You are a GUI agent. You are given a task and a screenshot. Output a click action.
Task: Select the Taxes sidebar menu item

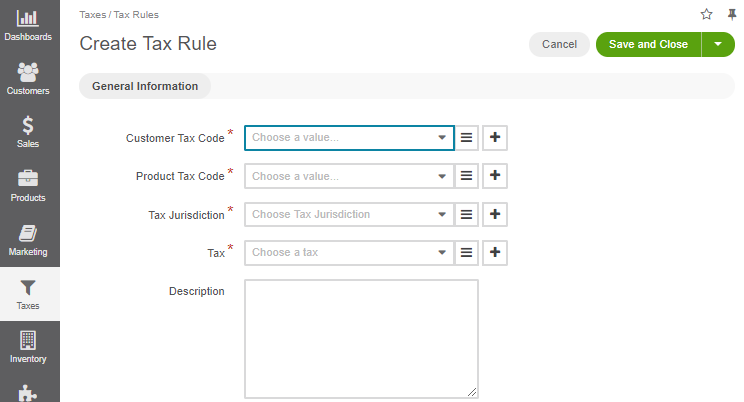[28, 294]
